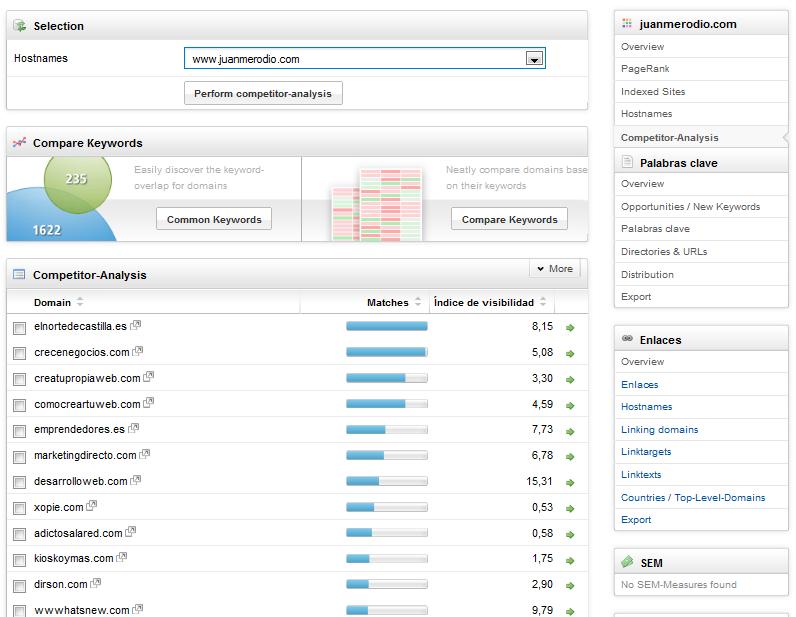Tick the comocreartuweb.com checkbox
The height and width of the screenshot is (617, 796).
click(19, 405)
